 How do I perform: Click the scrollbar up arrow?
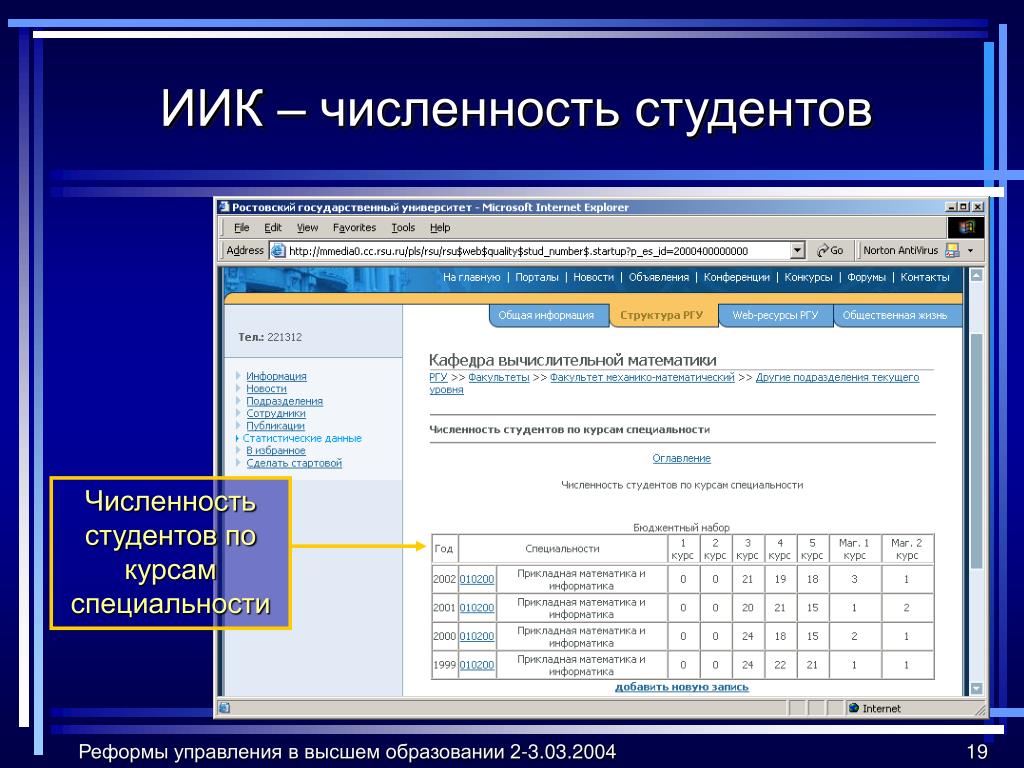[x=976, y=275]
